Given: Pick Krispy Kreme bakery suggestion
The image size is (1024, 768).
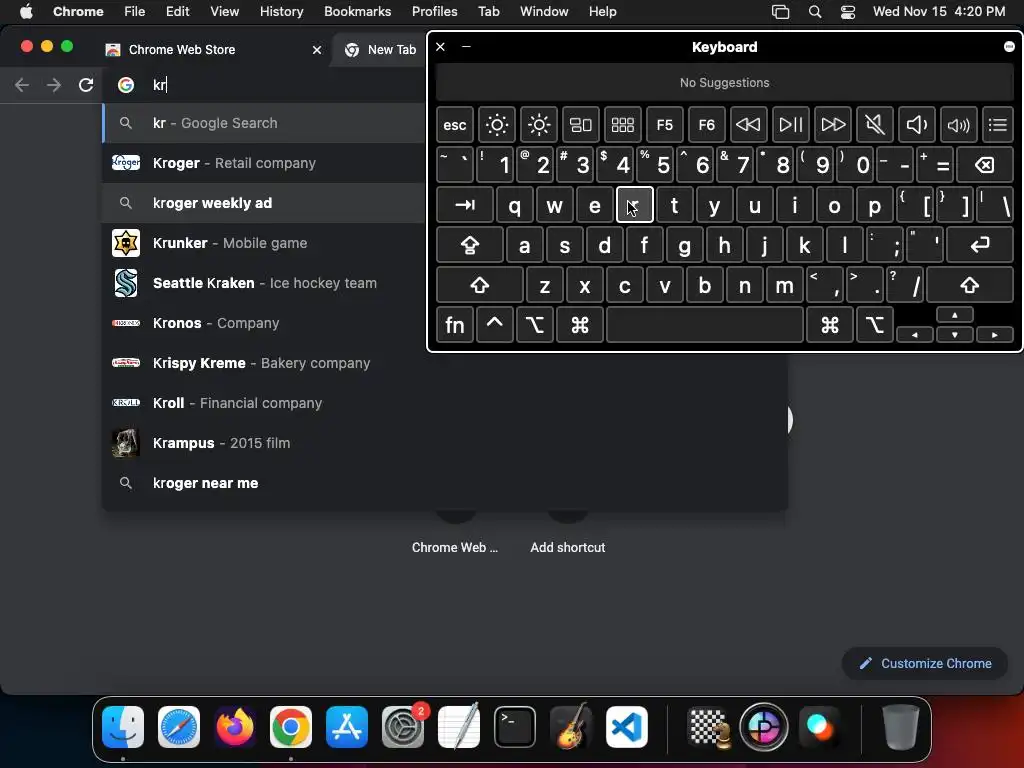Looking at the screenshot, I should 444,363.
